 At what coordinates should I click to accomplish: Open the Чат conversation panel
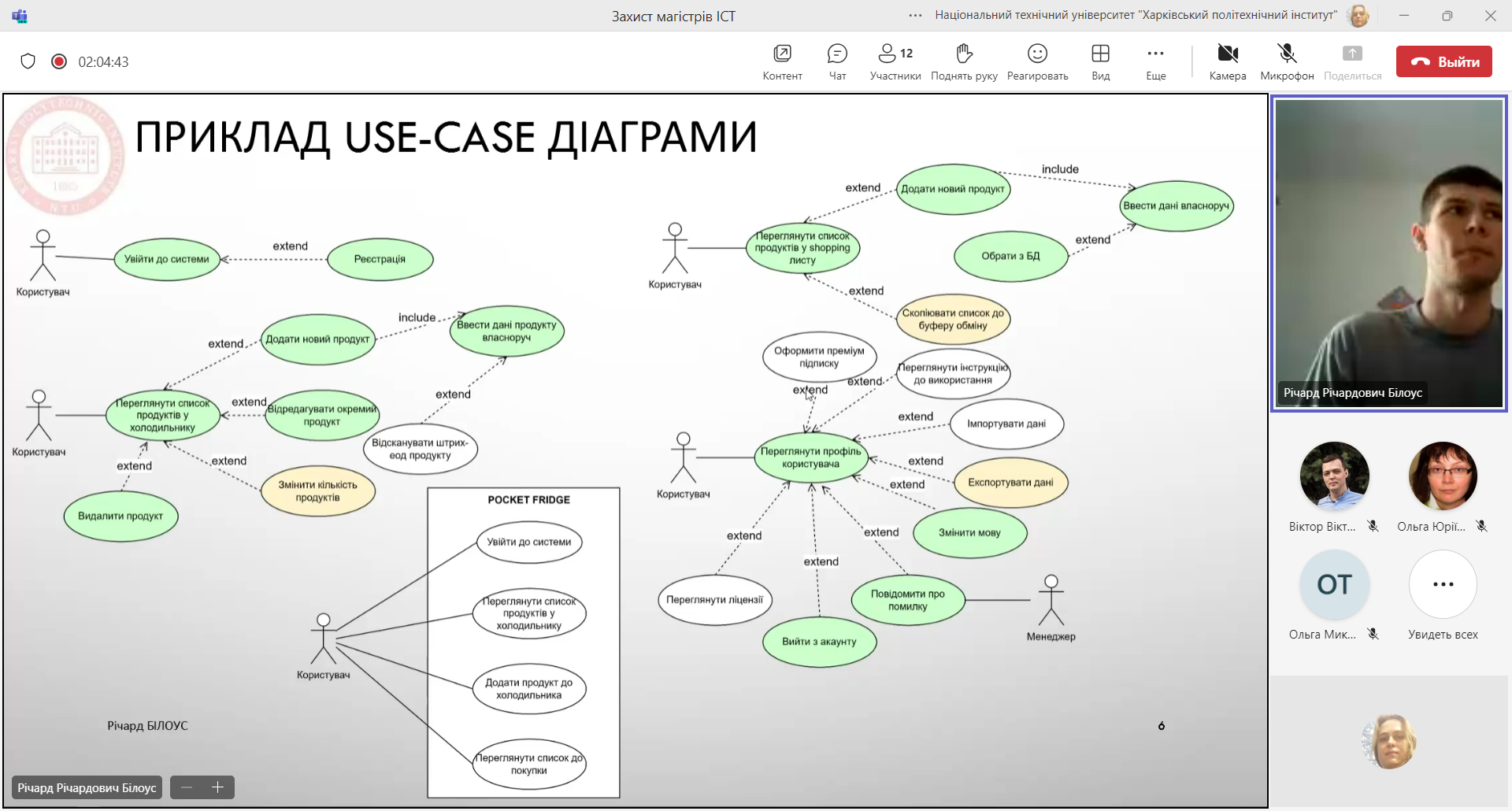pyautogui.click(x=837, y=61)
